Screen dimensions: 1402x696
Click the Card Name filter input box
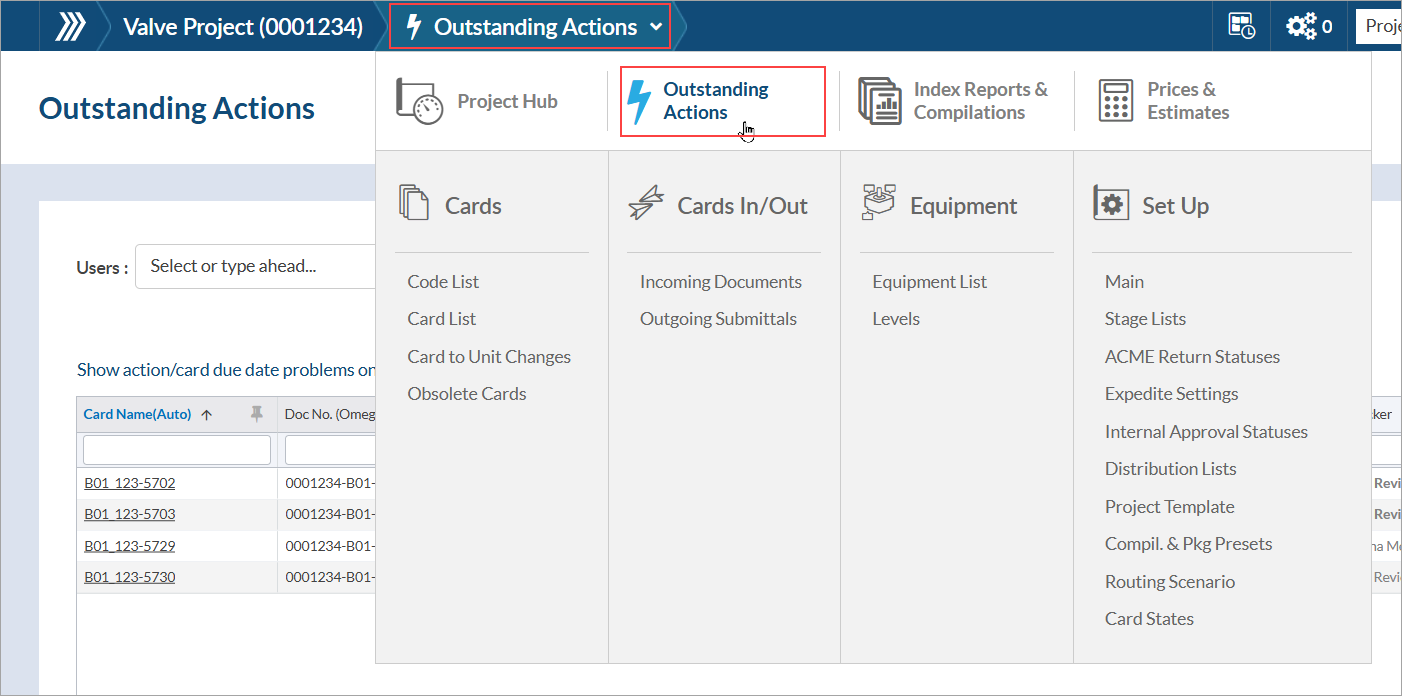[177, 450]
